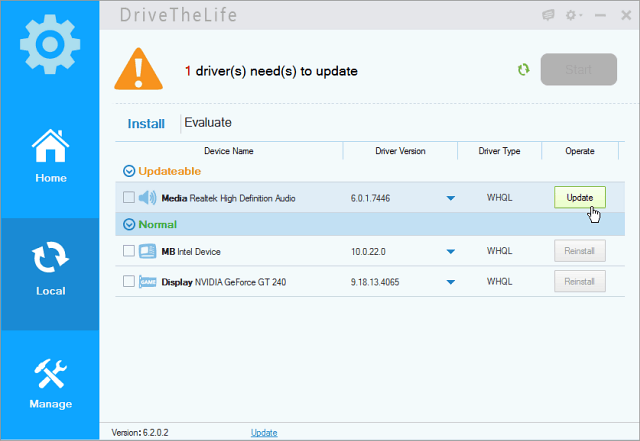Viewport: 640px width, 441px height.
Task: Click the green refresh scan icon
Action: point(523,70)
